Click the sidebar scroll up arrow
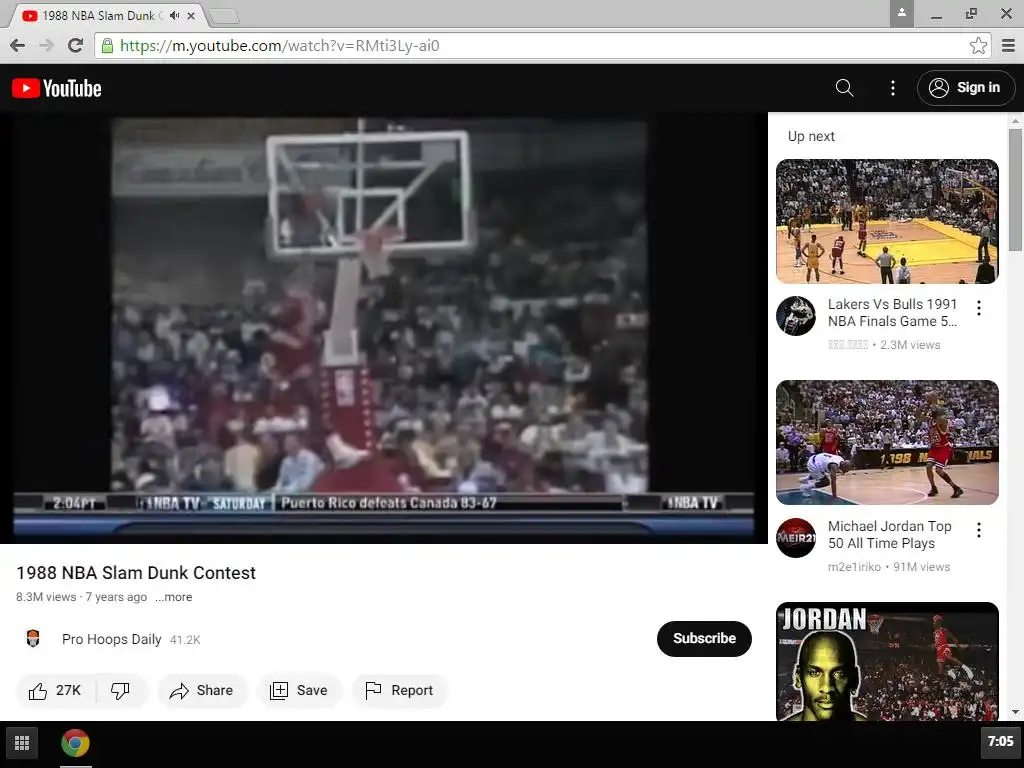Image resolution: width=1024 pixels, height=768 pixels. 1015,120
